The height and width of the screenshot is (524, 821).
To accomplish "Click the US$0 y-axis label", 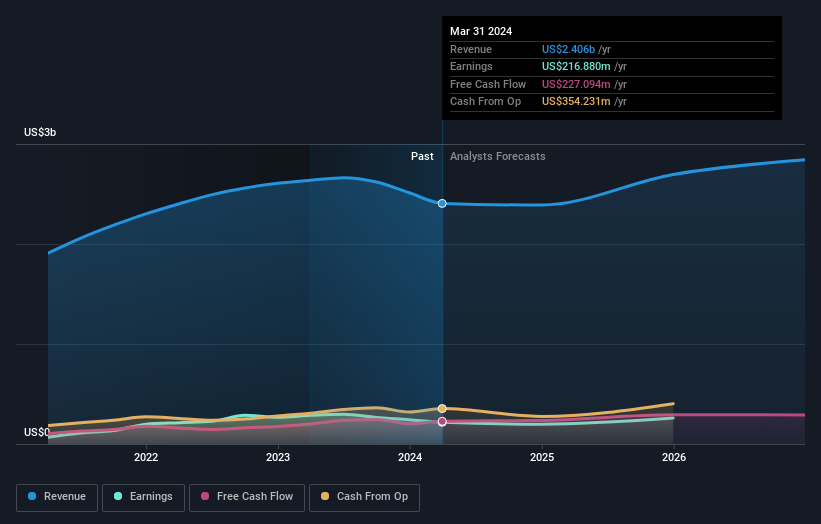I will pos(37,432).
